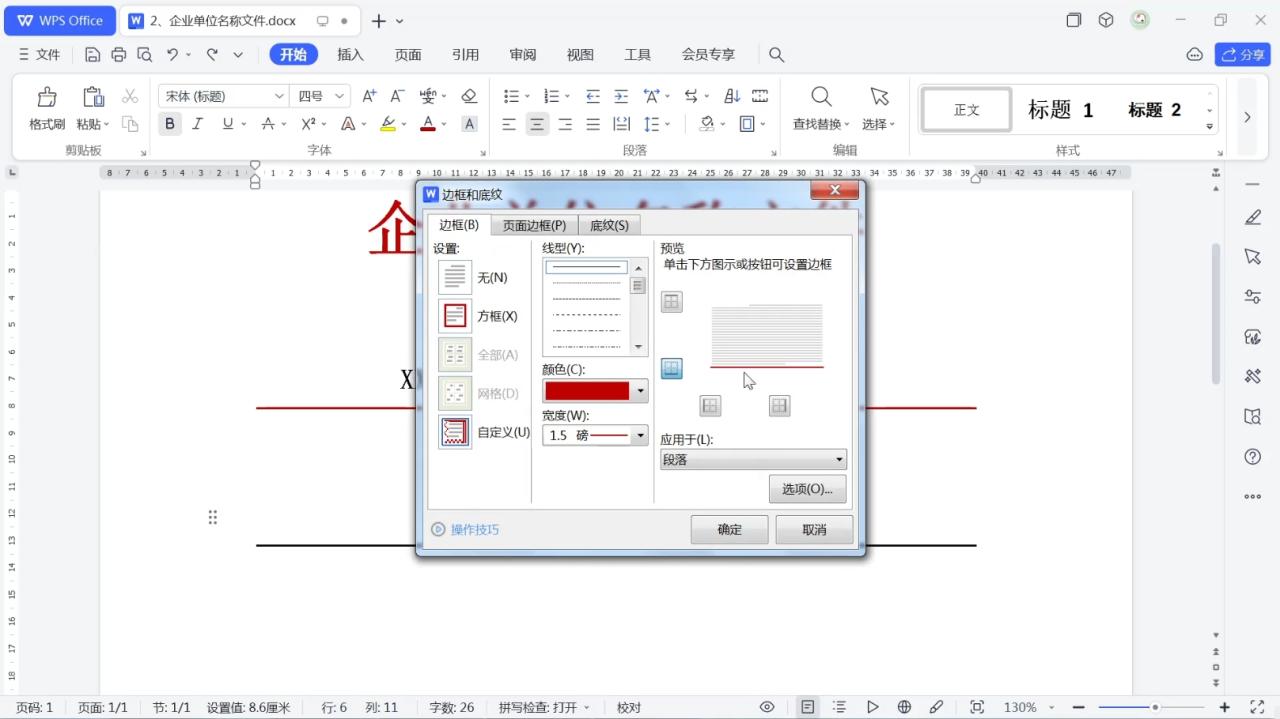Image resolution: width=1280 pixels, height=719 pixels.
Task: Open the 审阅 ribbon tab
Action: click(523, 55)
